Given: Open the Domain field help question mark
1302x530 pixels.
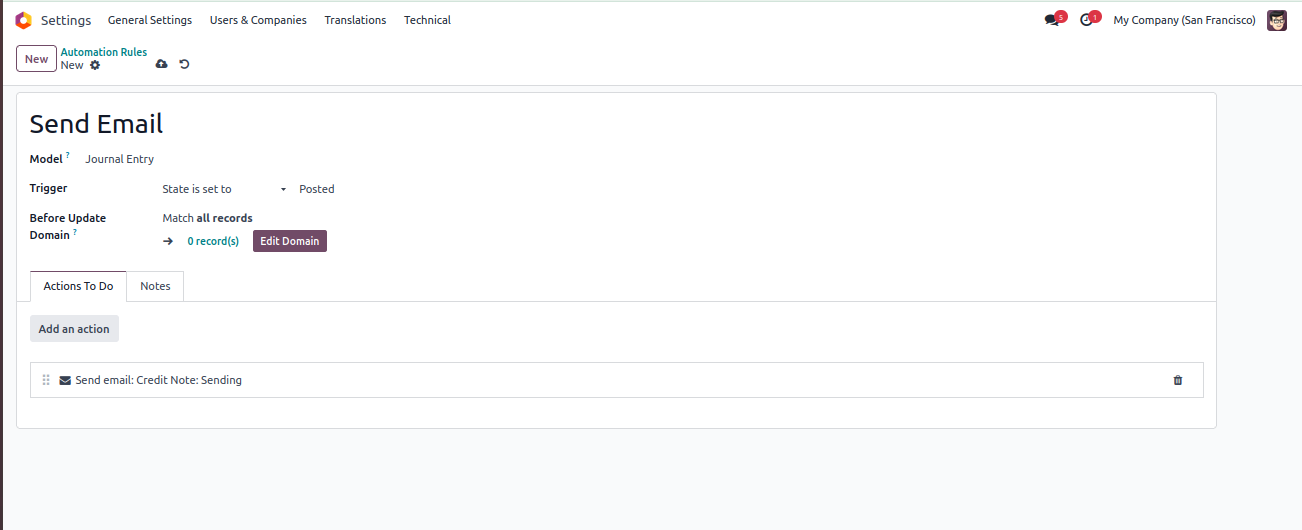Looking at the screenshot, I should click(74, 232).
